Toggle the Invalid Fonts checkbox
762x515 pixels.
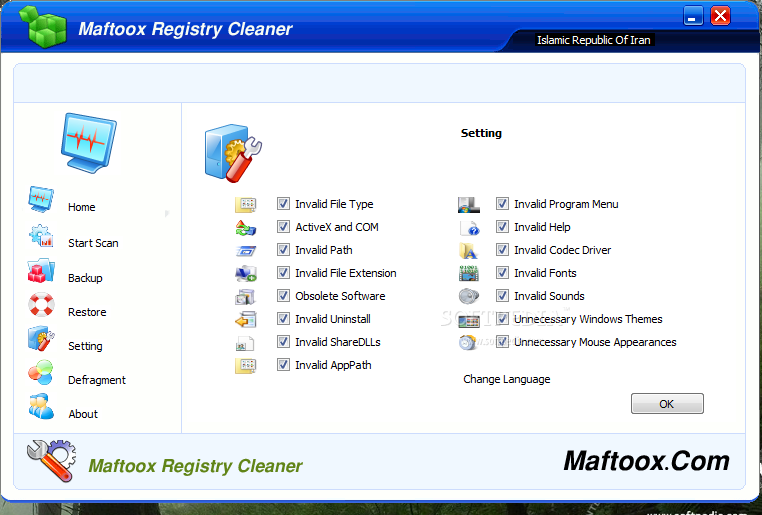click(x=502, y=273)
